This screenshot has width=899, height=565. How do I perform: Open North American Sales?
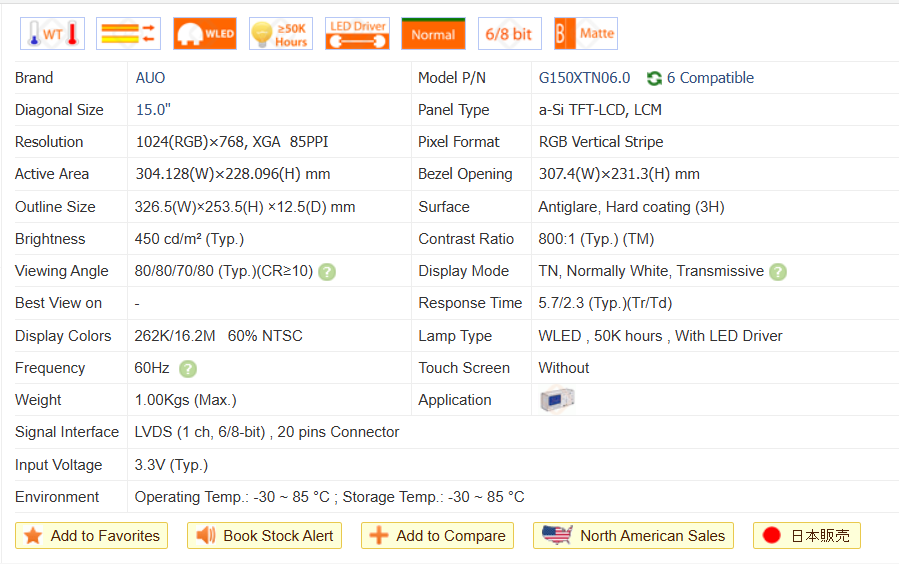tap(634, 536)
